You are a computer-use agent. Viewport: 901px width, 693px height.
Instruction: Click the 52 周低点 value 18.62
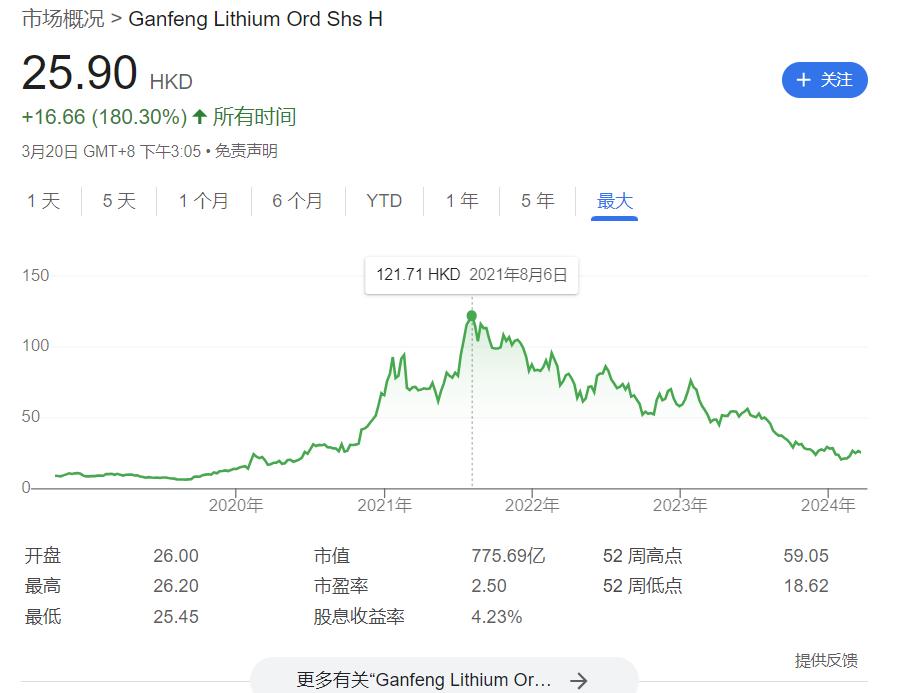(x=806, y=586)
